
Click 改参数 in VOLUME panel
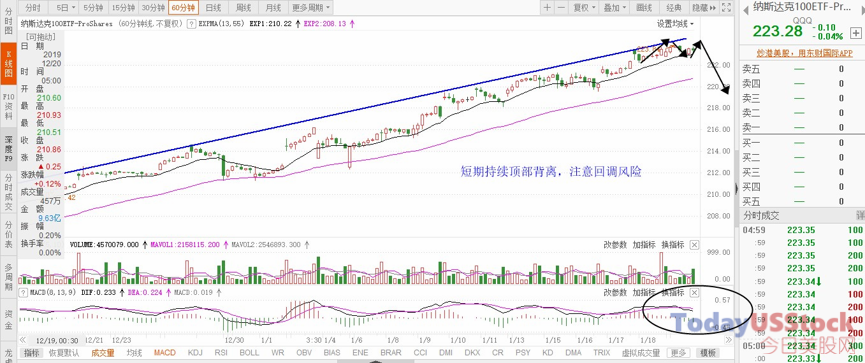(x=615, y=244)
